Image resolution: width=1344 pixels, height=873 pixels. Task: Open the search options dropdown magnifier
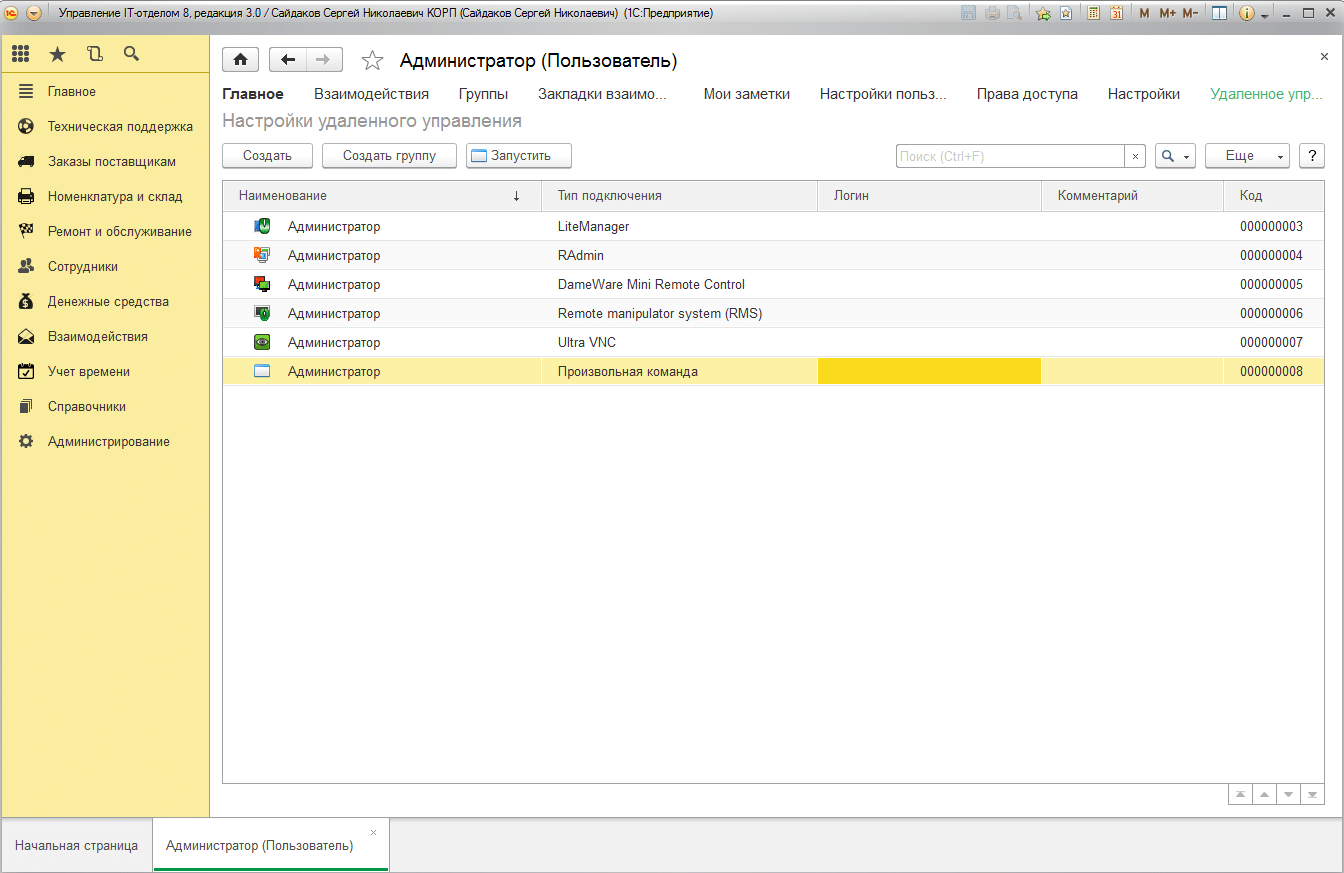pyautogui.click(x=1175, y=156)
